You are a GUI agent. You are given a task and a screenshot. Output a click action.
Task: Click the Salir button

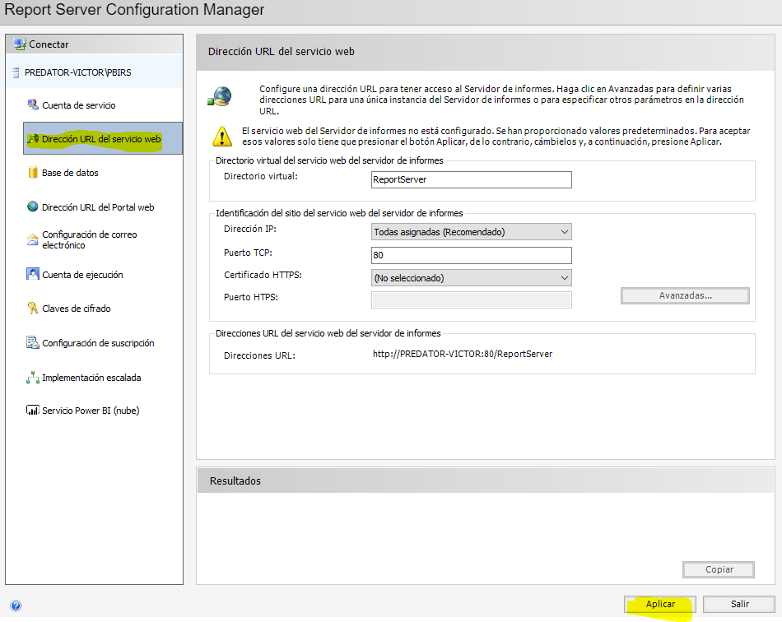point(739,604)
